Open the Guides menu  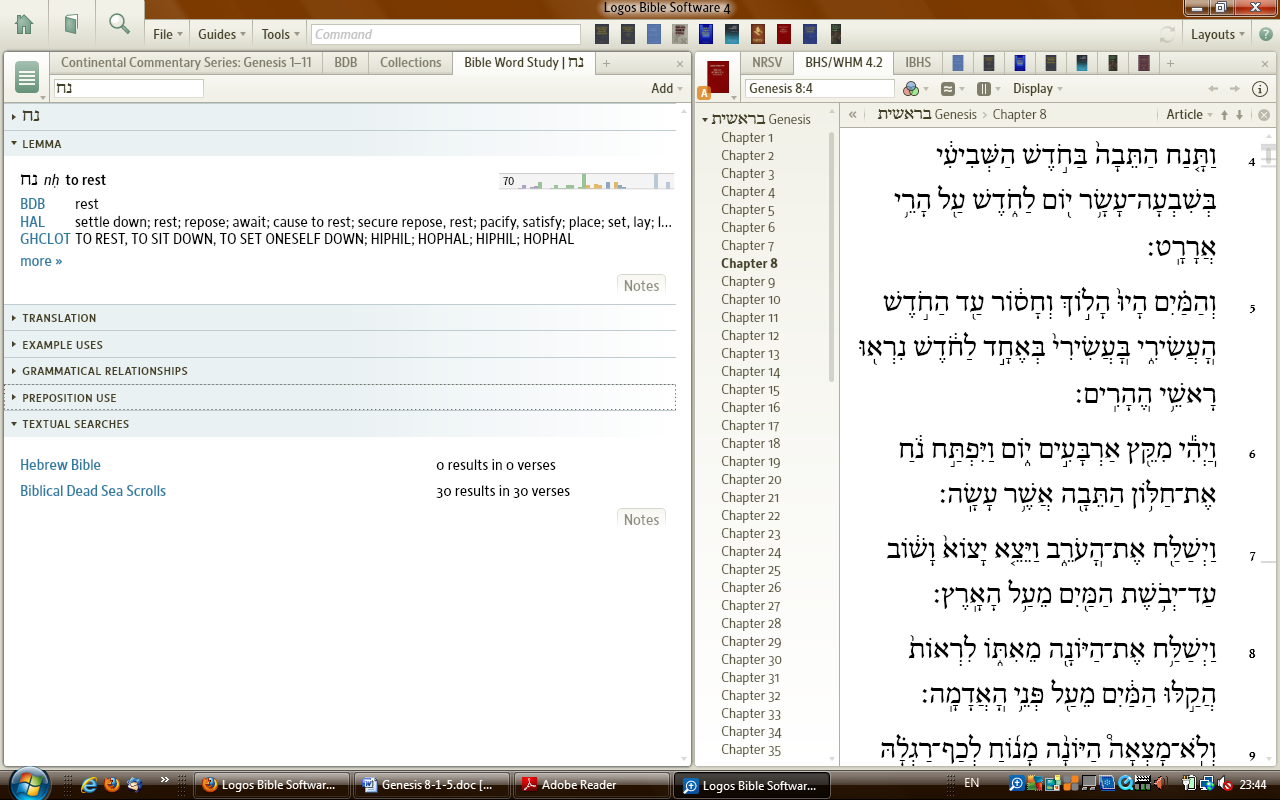(x=222, y=34)
